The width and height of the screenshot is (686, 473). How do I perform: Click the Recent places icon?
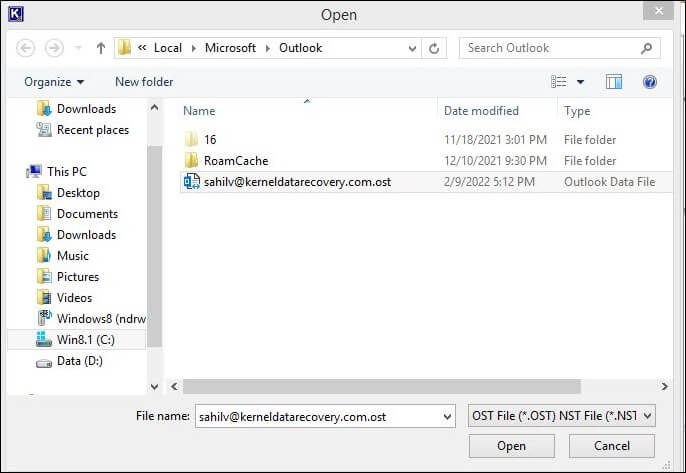(x=44, y=130)
